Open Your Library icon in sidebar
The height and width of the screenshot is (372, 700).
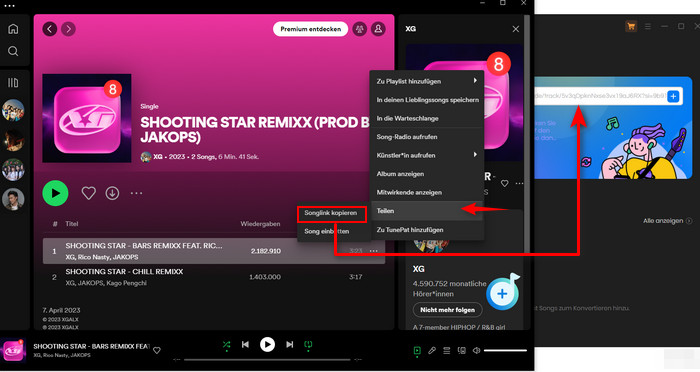click(13, 83)
